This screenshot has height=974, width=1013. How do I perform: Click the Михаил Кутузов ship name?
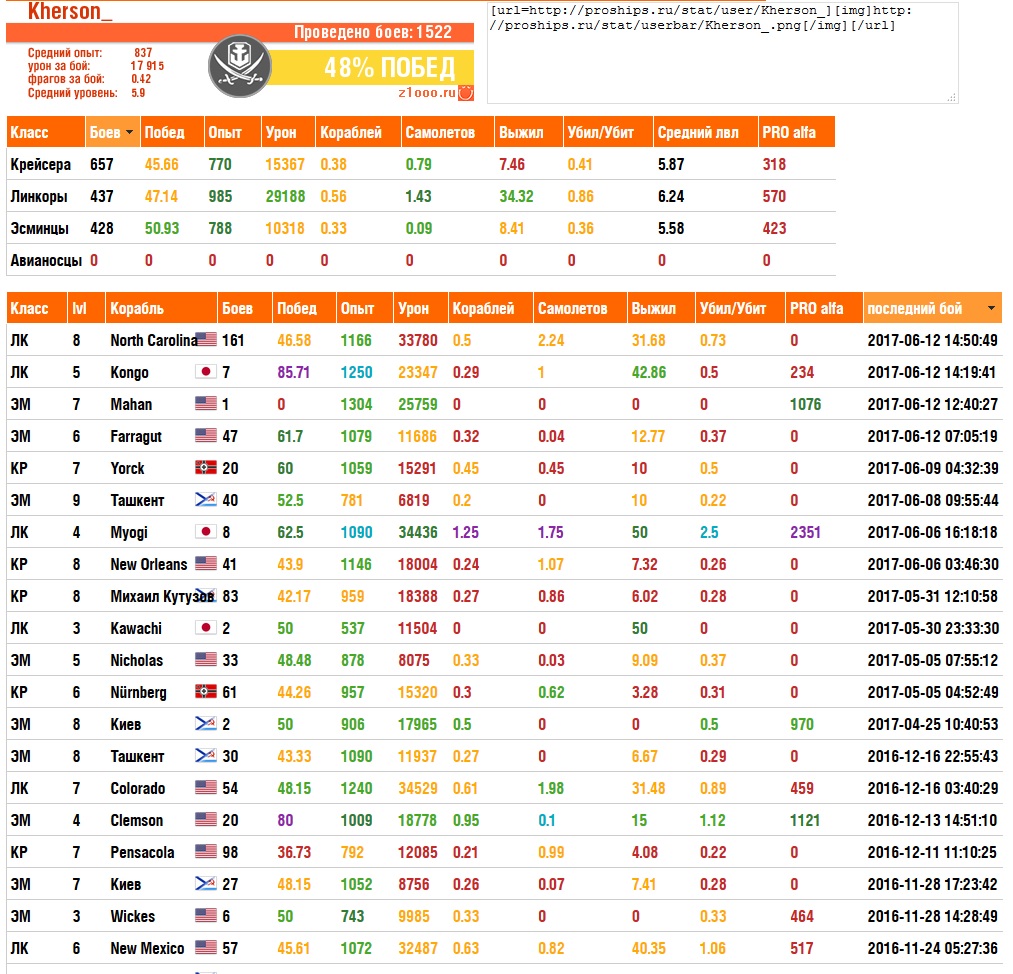(162, 596)
